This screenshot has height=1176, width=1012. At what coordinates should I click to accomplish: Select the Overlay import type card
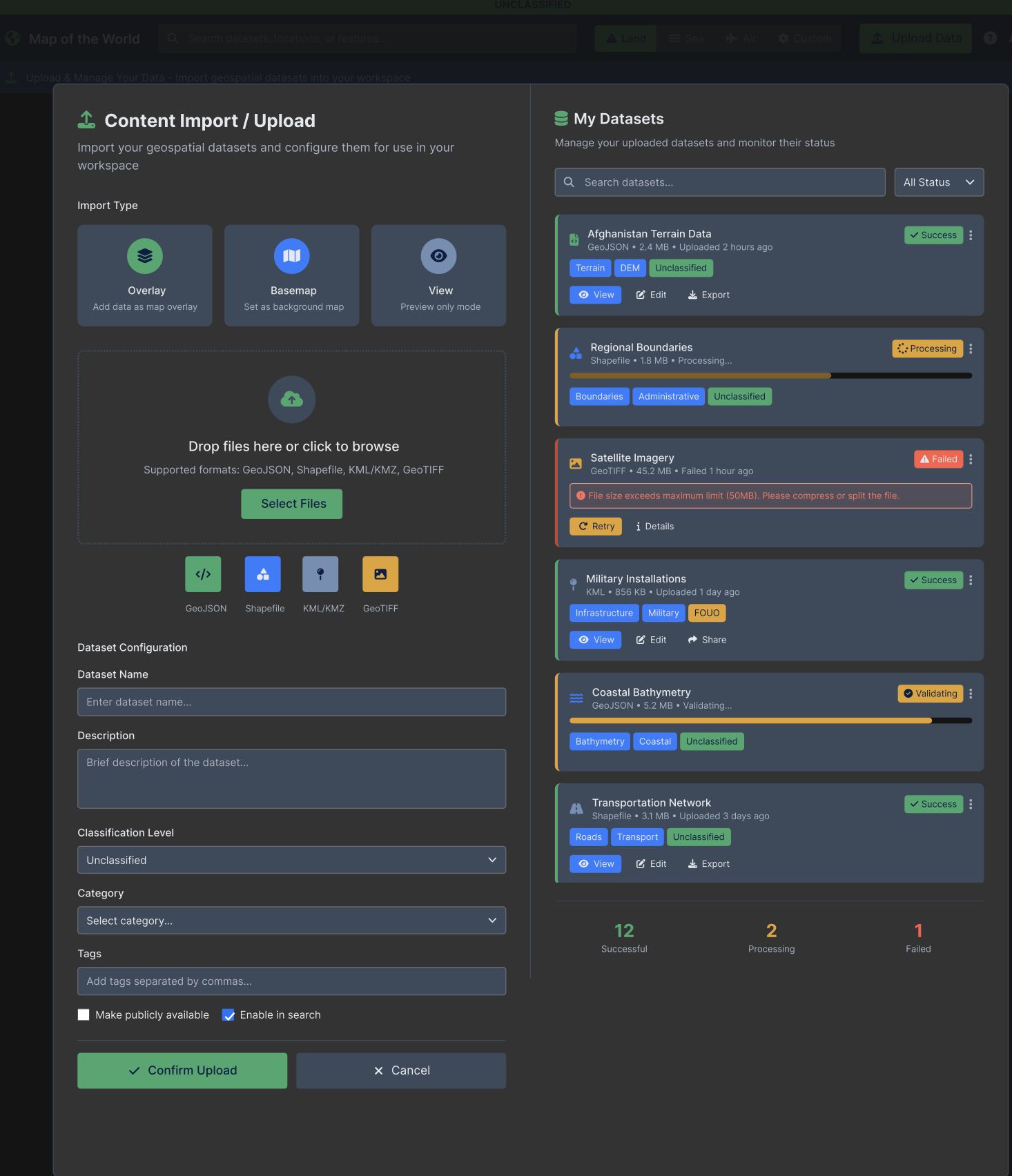click(x=145, y=275)
